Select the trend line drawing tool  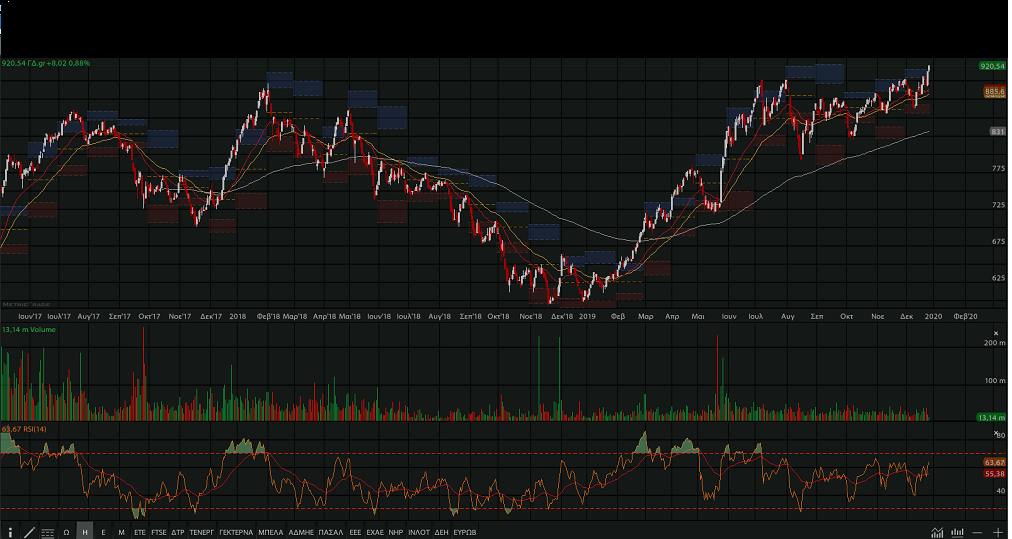(29, 532)
